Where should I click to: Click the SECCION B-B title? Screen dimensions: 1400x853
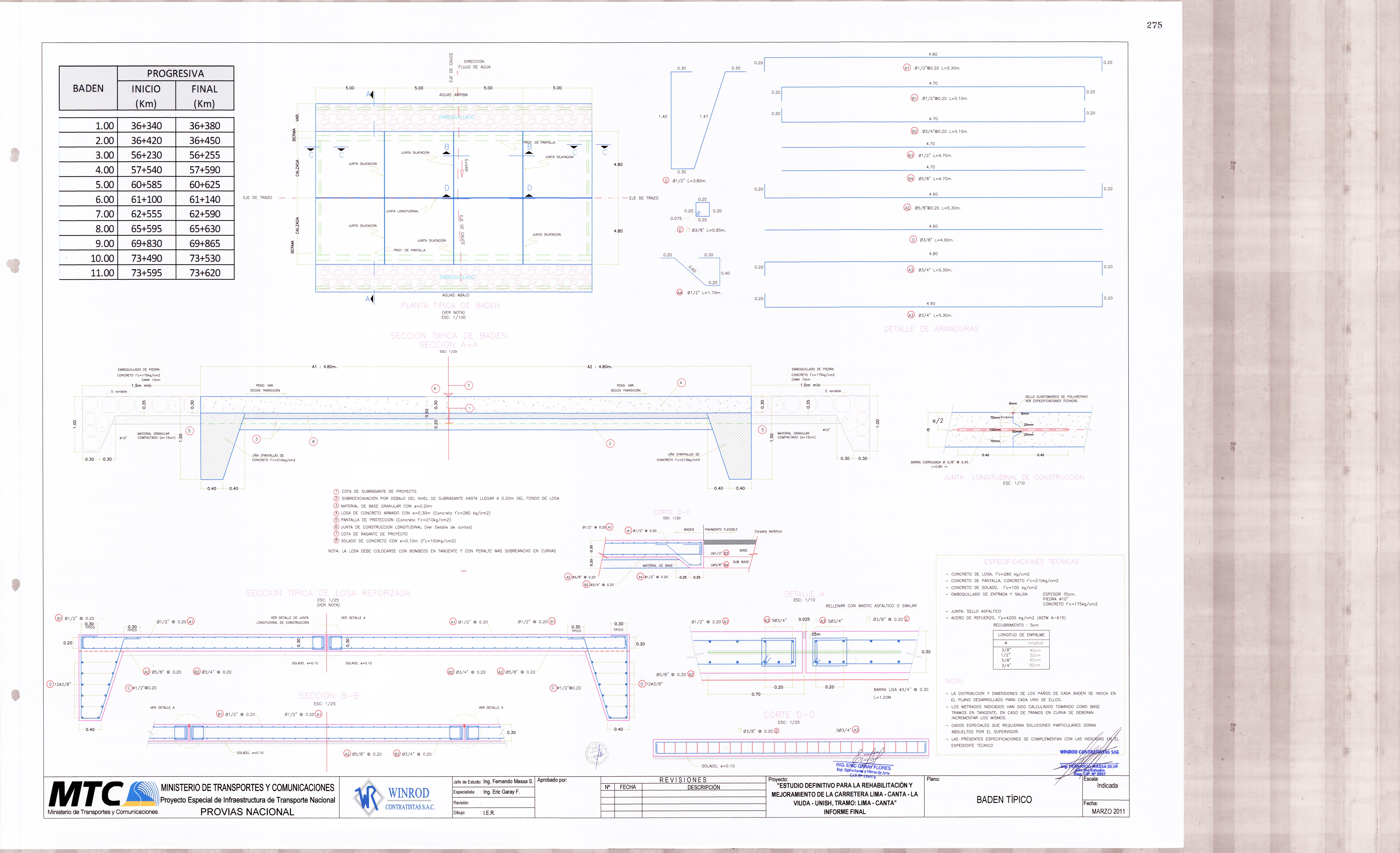[x=329, y=696]
